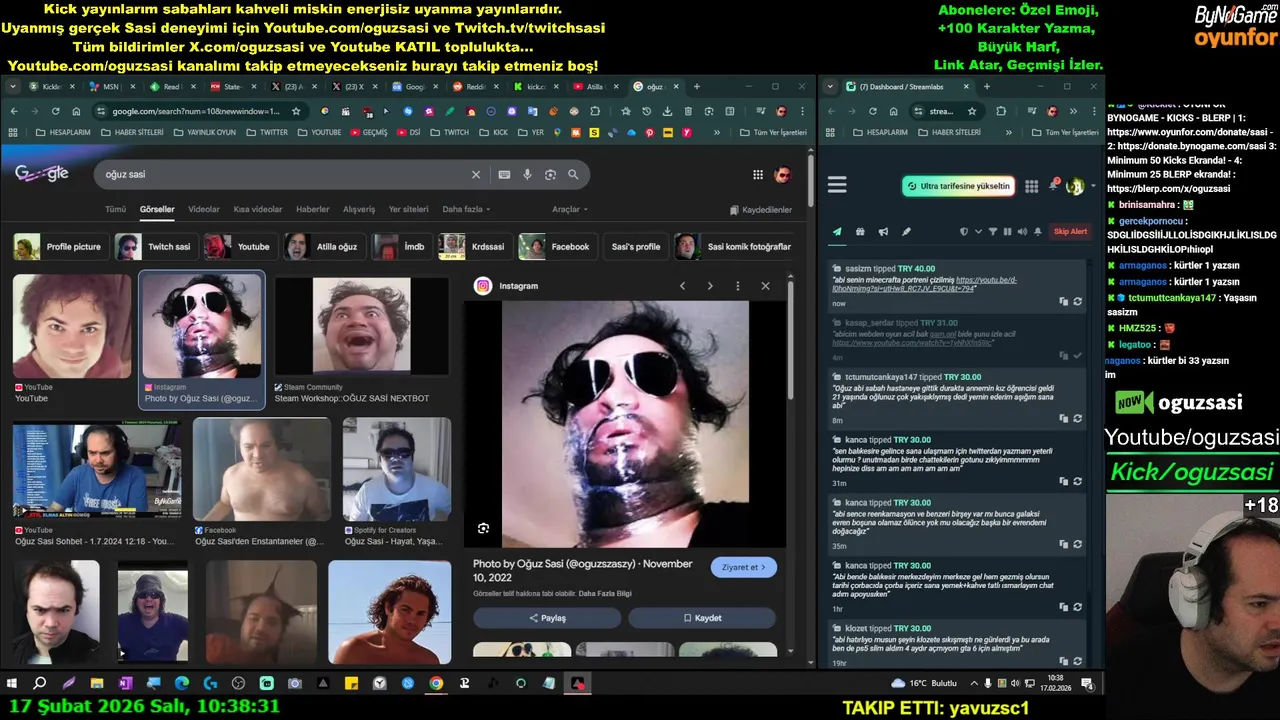The image size is (1280, 720).
Task: Open the Streamlabs app grid icon
Action: coord(1031,186)
